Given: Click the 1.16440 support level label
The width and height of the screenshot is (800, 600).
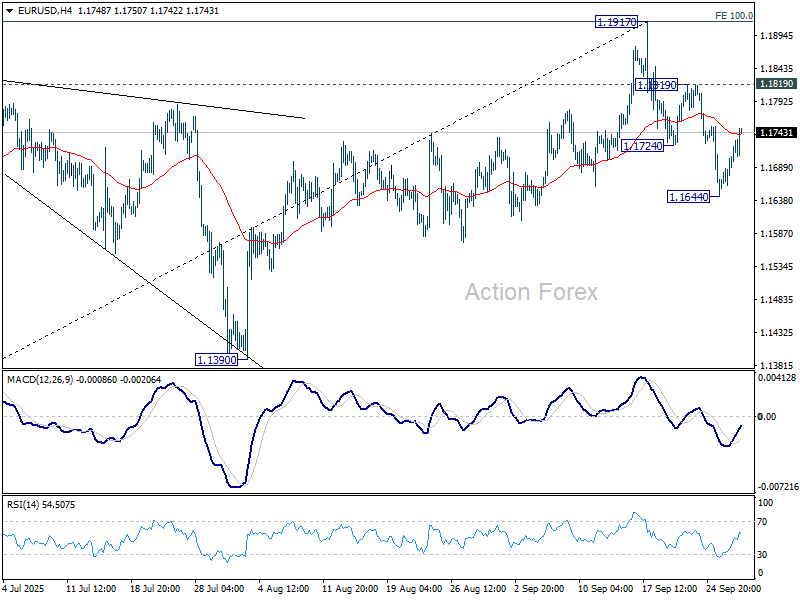Looking at the screenshot, I should click(688, 197).
